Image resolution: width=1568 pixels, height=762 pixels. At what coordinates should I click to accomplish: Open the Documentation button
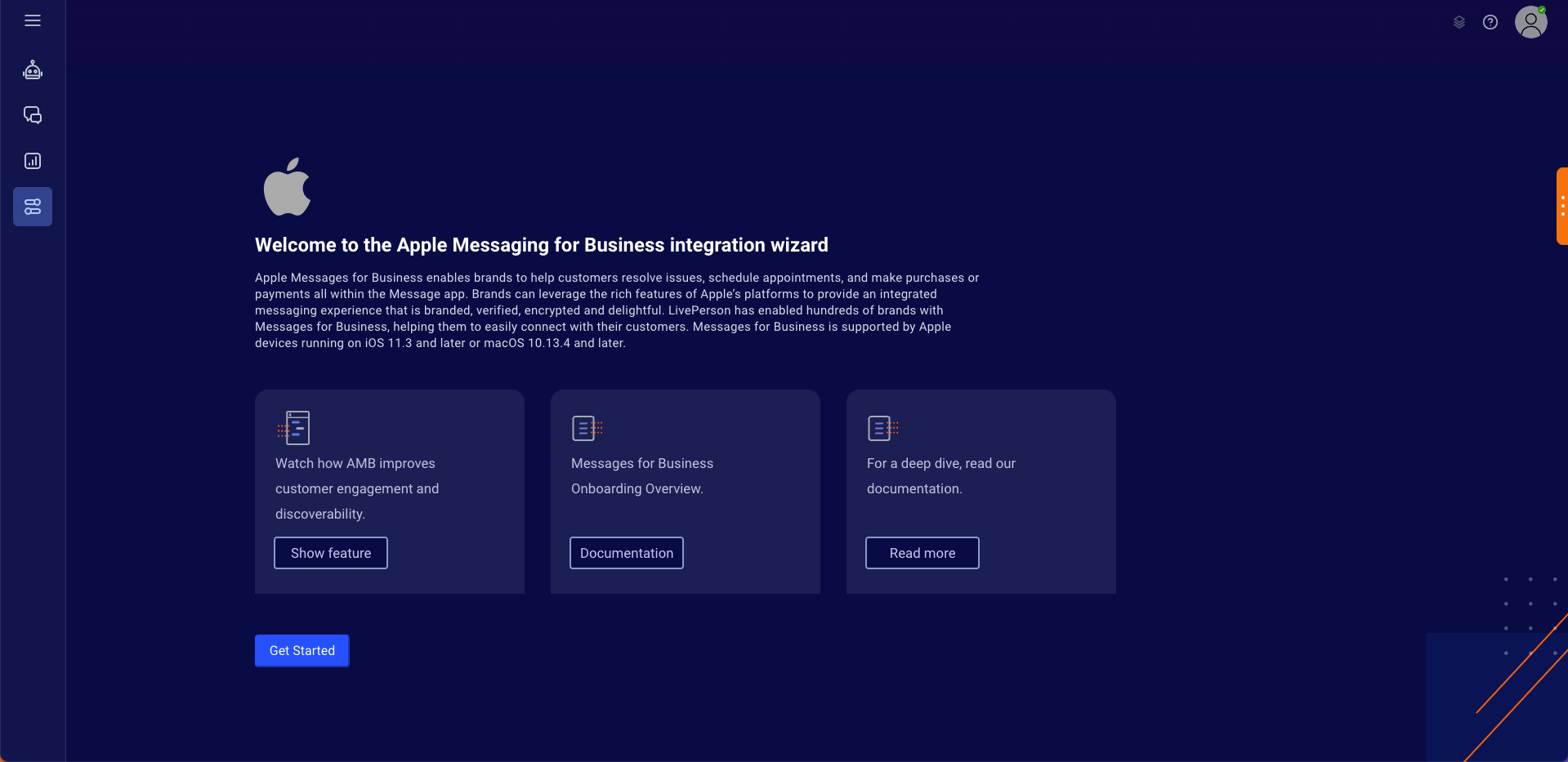coord(627,553)
